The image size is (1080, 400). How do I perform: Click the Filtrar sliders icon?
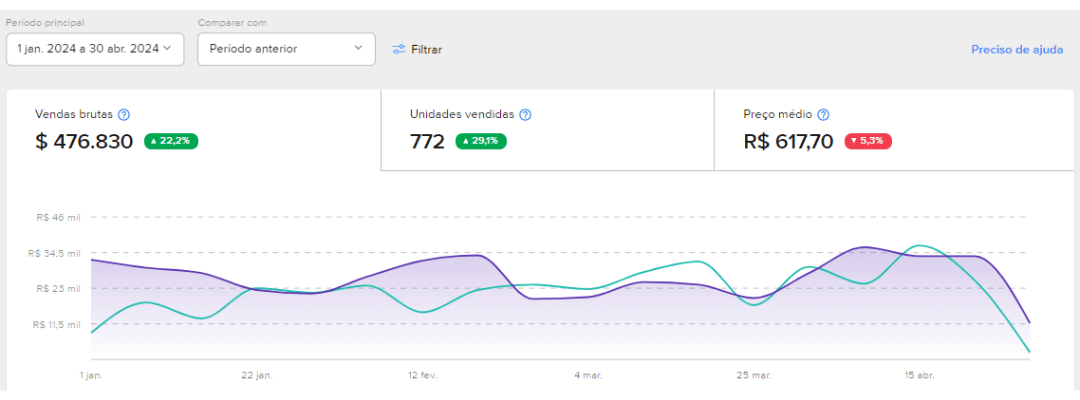[x=398, y=50]
